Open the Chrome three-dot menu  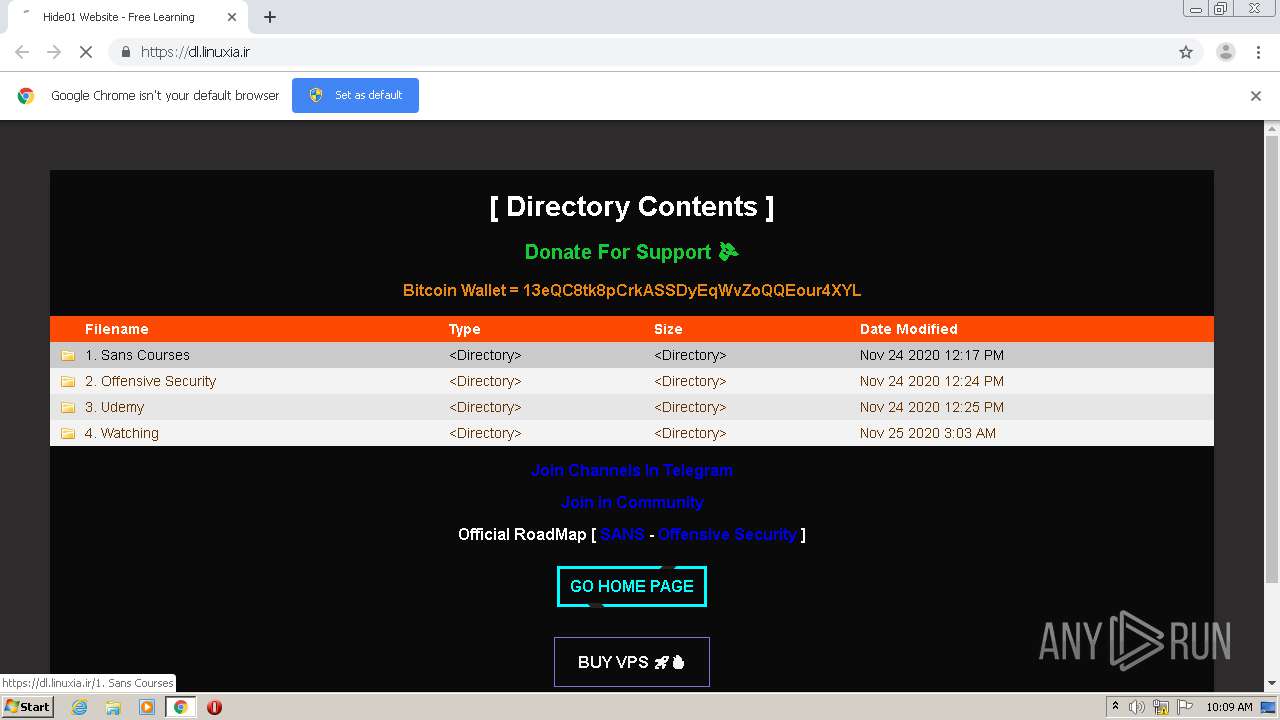(x=1258, y=52)
